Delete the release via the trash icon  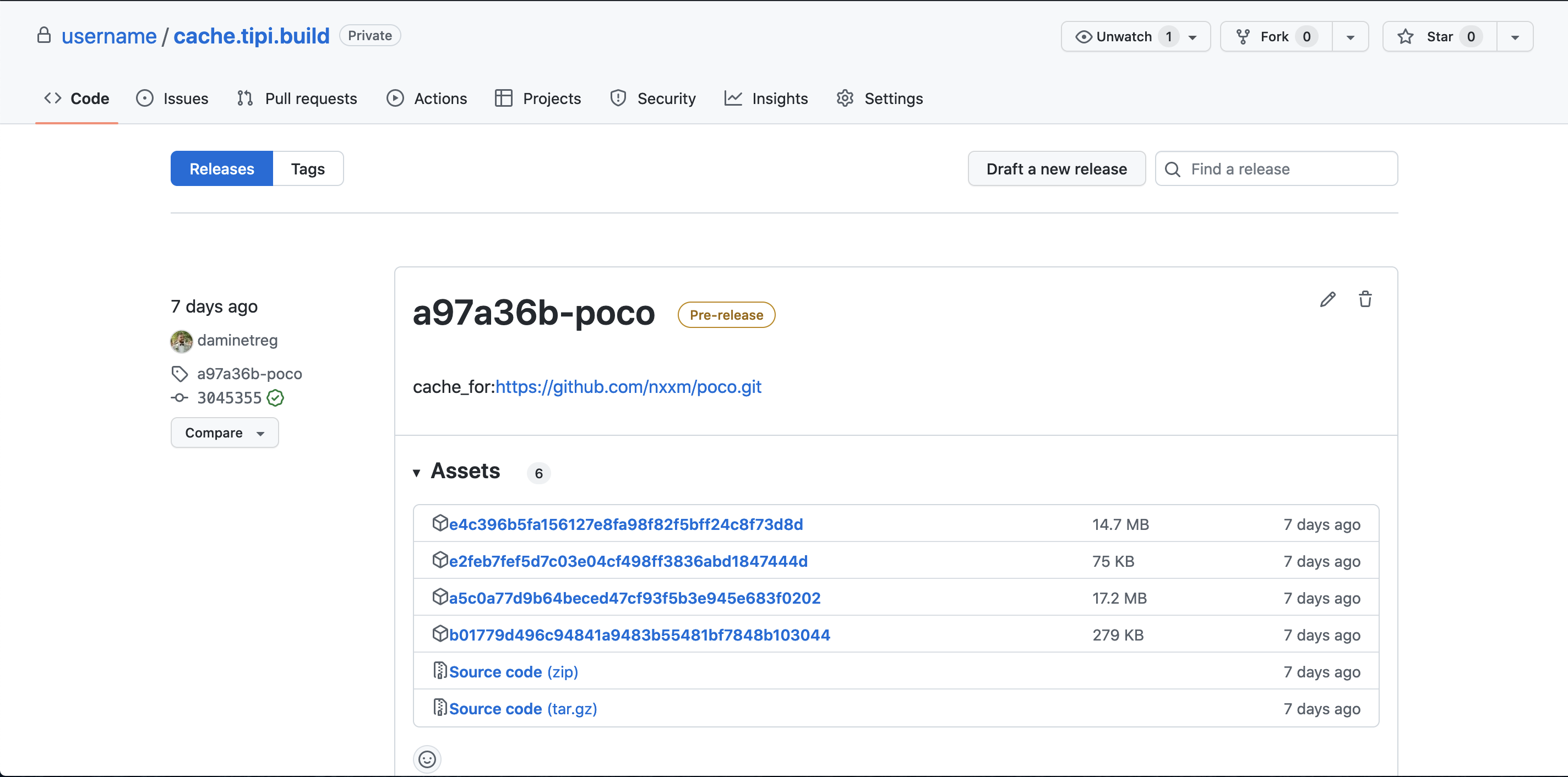click(1365, 299)
